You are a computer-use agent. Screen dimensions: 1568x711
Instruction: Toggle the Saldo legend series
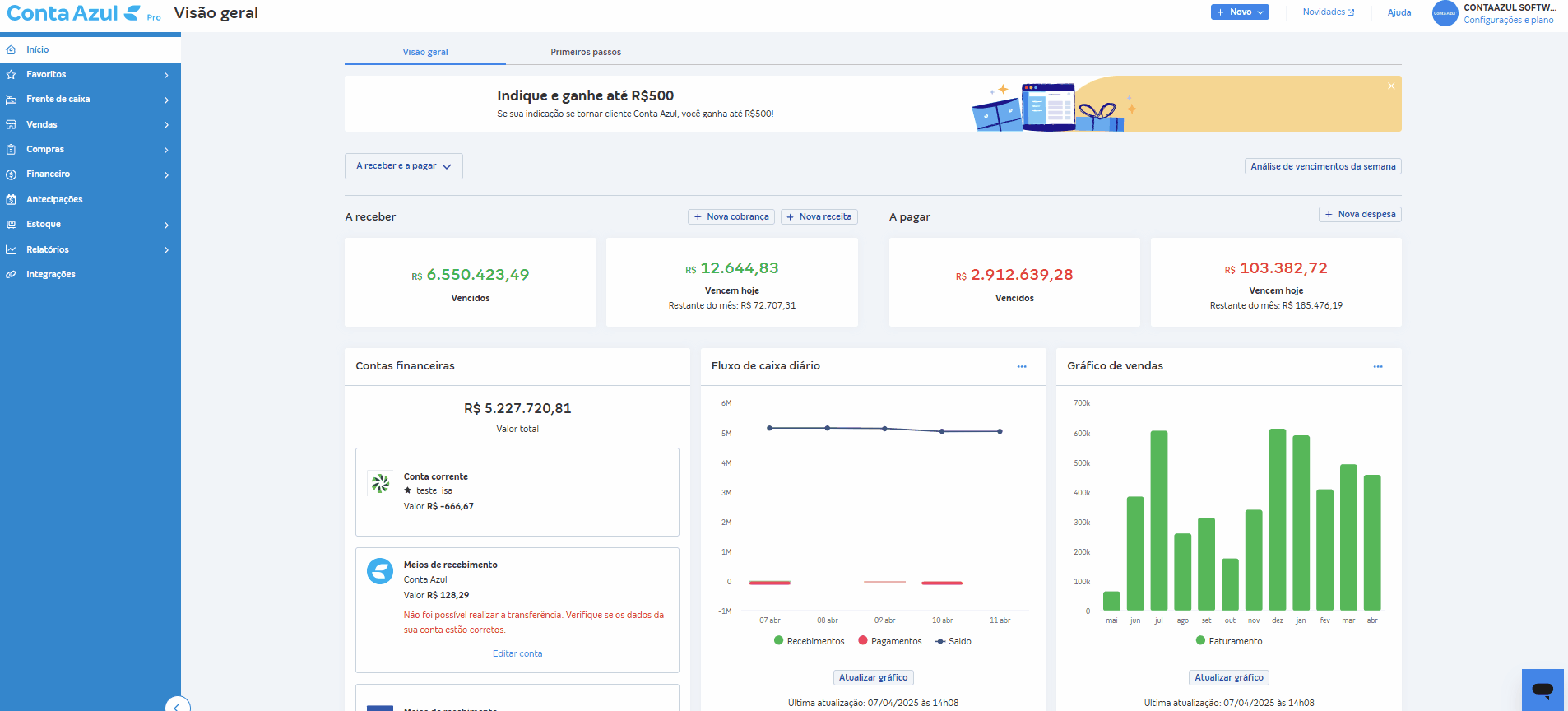pyautogui.click(x=953, y=641)
